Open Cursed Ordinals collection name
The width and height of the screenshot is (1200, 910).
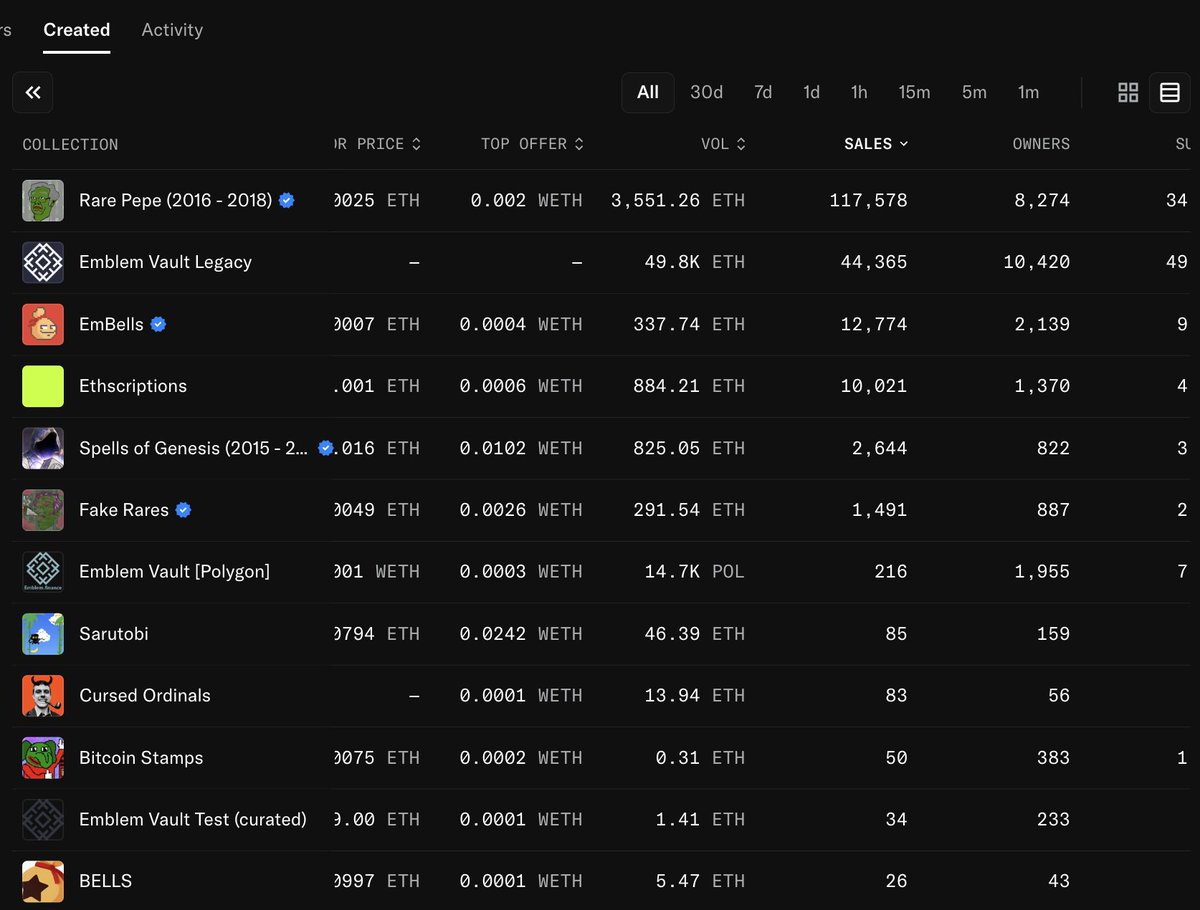(x=145, y=696)
